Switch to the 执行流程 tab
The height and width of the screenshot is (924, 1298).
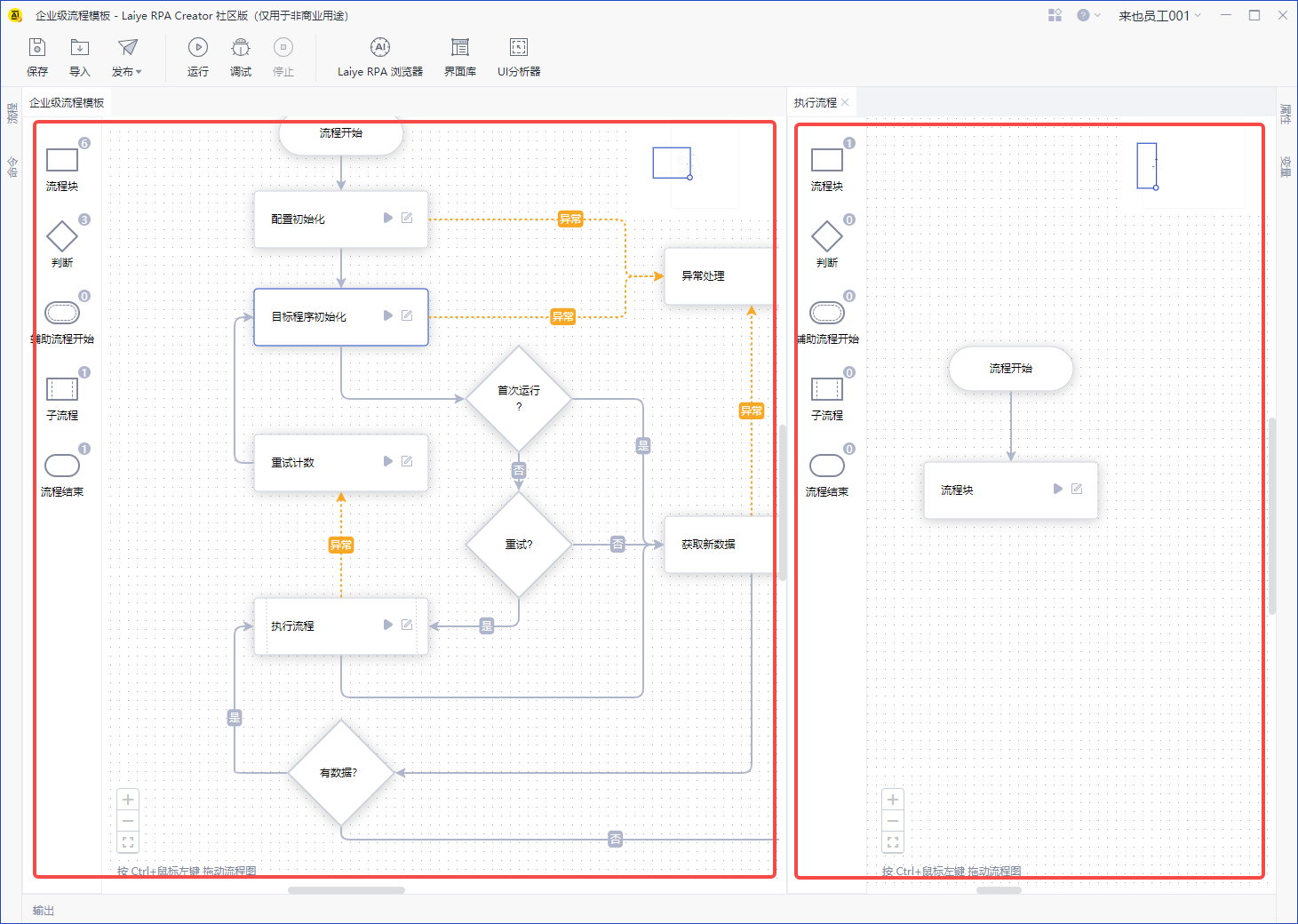815,103
